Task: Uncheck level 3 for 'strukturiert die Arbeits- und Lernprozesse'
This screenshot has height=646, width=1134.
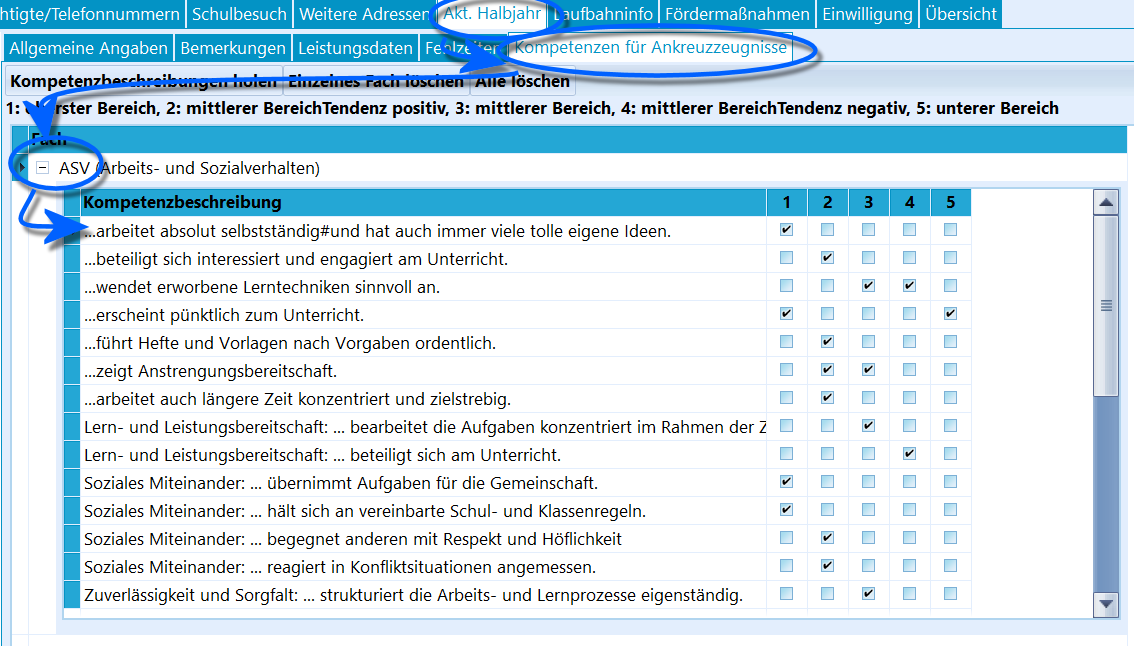Action: tap(869, 594)
